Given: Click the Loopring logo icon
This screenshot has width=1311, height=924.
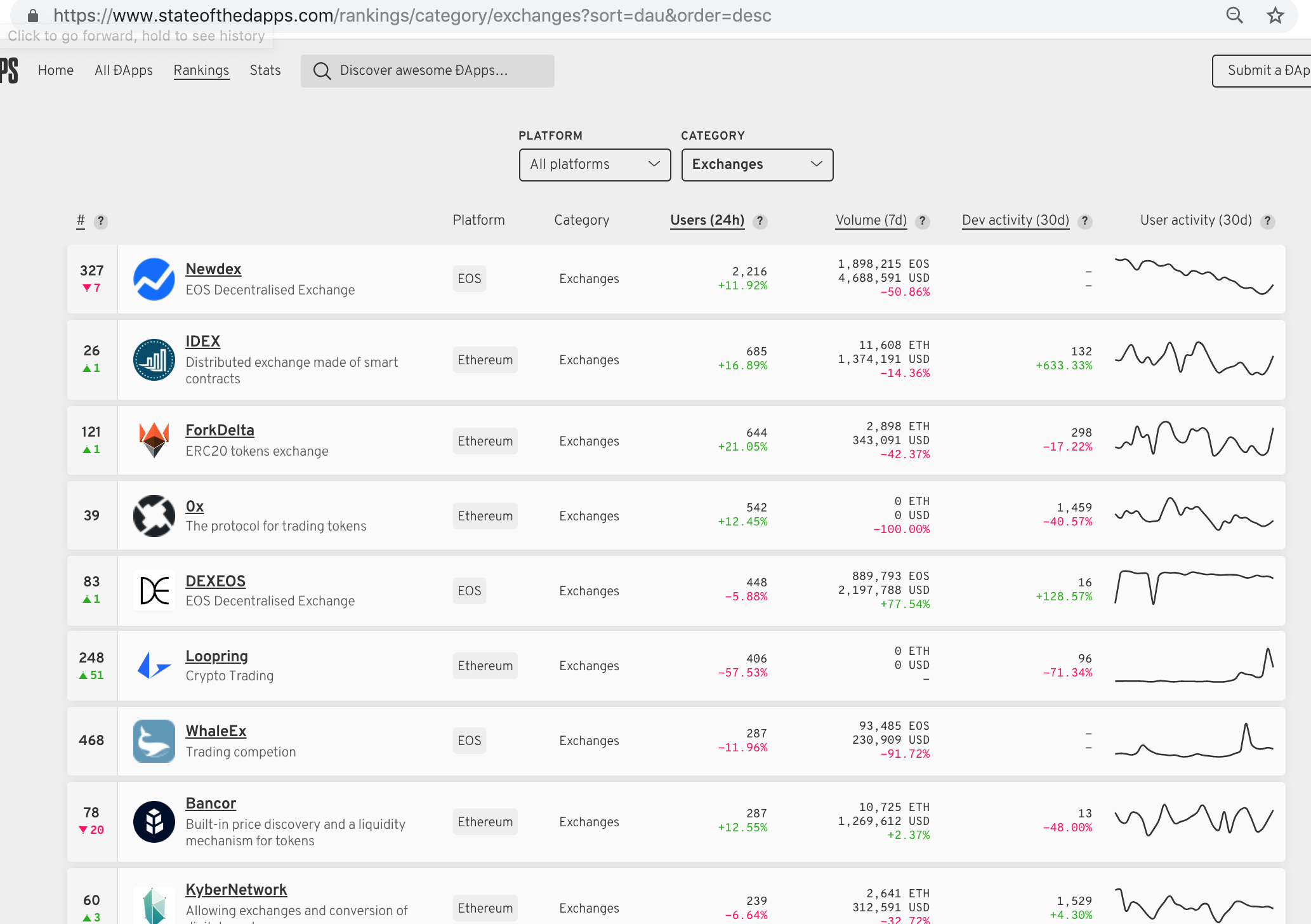Looking at the screenshot, I should (154, 665).
